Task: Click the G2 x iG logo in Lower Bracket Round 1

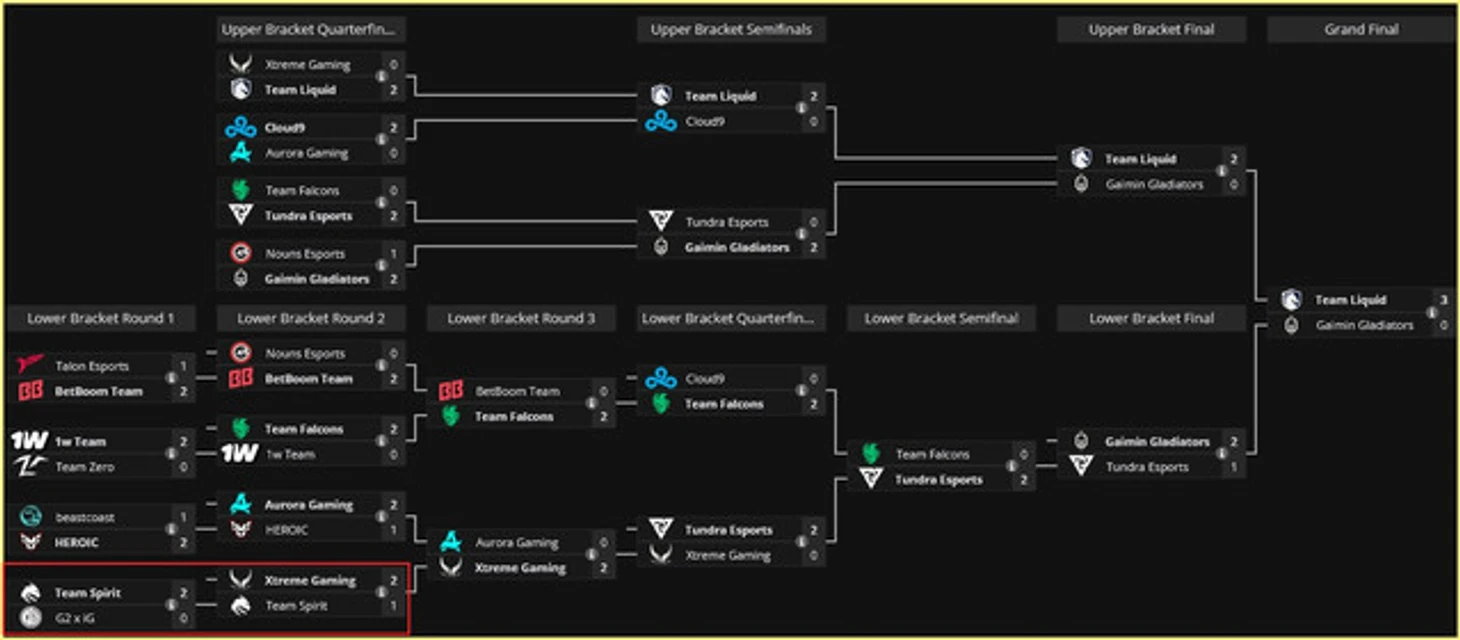Action: click(30, 618)
